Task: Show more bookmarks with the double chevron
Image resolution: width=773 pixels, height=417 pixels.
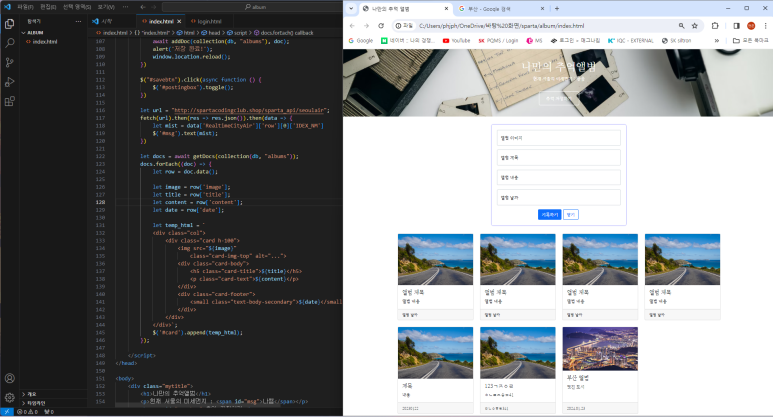Action: [x=716, y=40]
